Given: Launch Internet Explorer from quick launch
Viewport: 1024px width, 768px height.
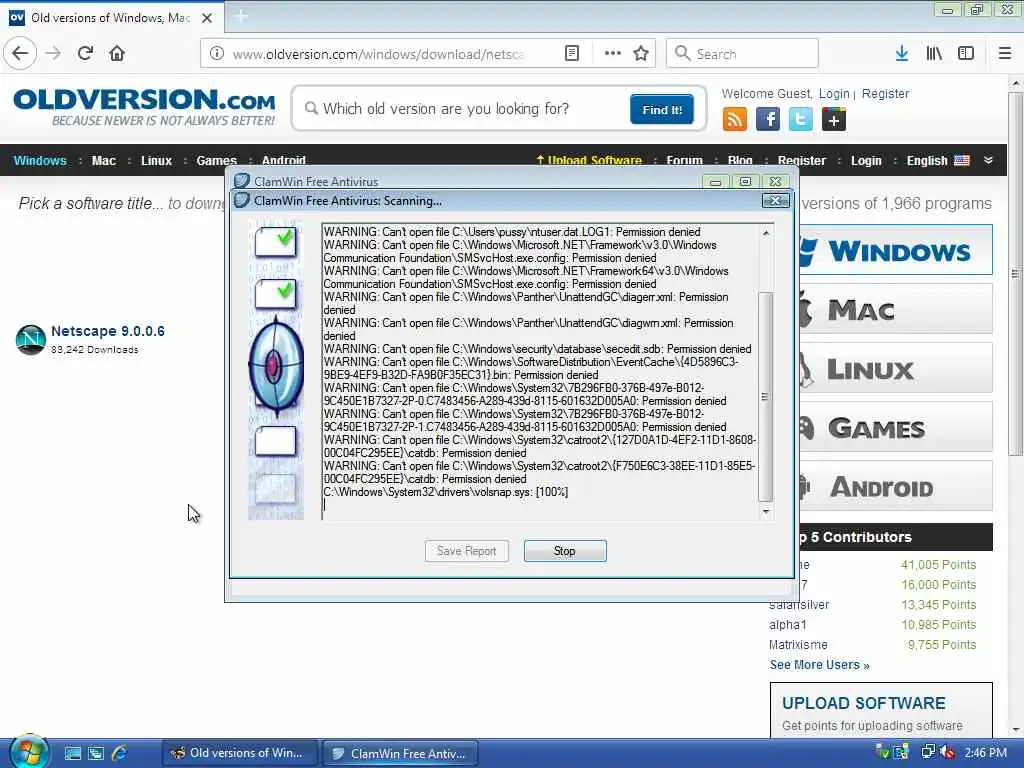Looking at the screenshot, I should 120,753.
